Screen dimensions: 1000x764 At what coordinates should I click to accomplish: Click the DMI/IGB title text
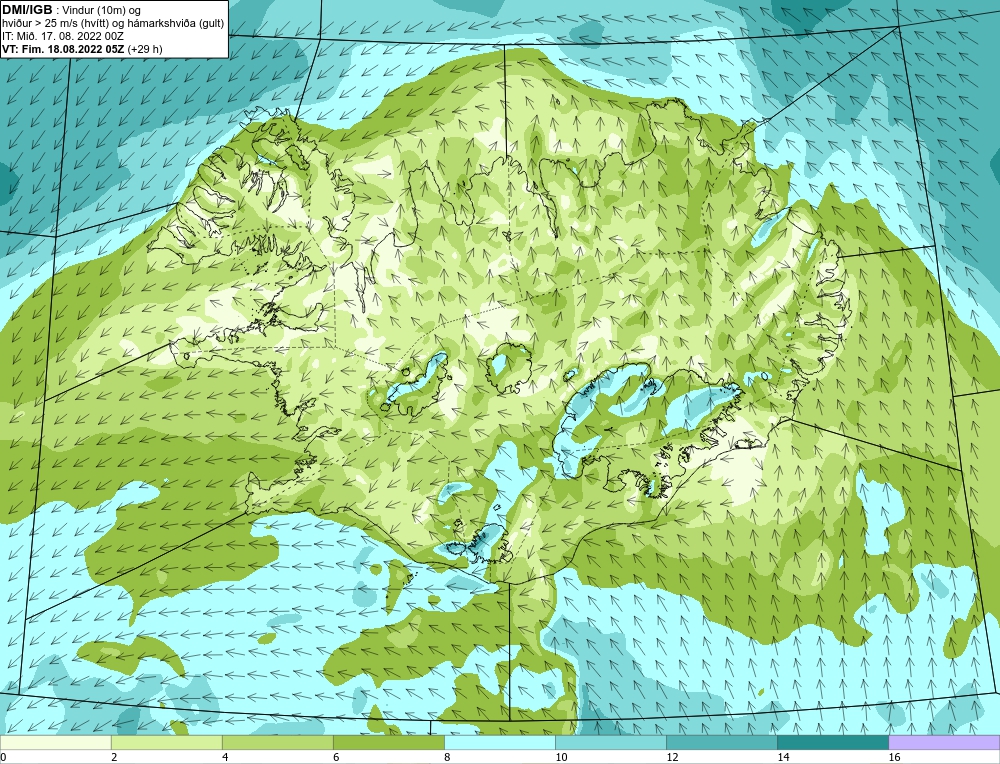pos(27,10)
